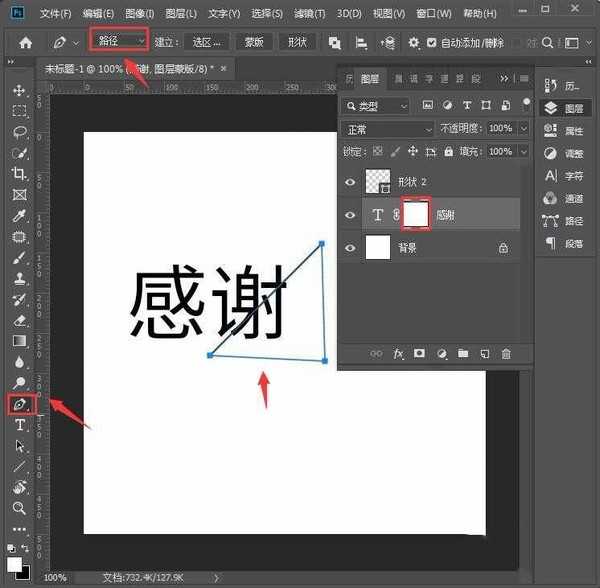Hide the 形状 2 layer
This screenshot has height=588, width=600.
(350, 182)
